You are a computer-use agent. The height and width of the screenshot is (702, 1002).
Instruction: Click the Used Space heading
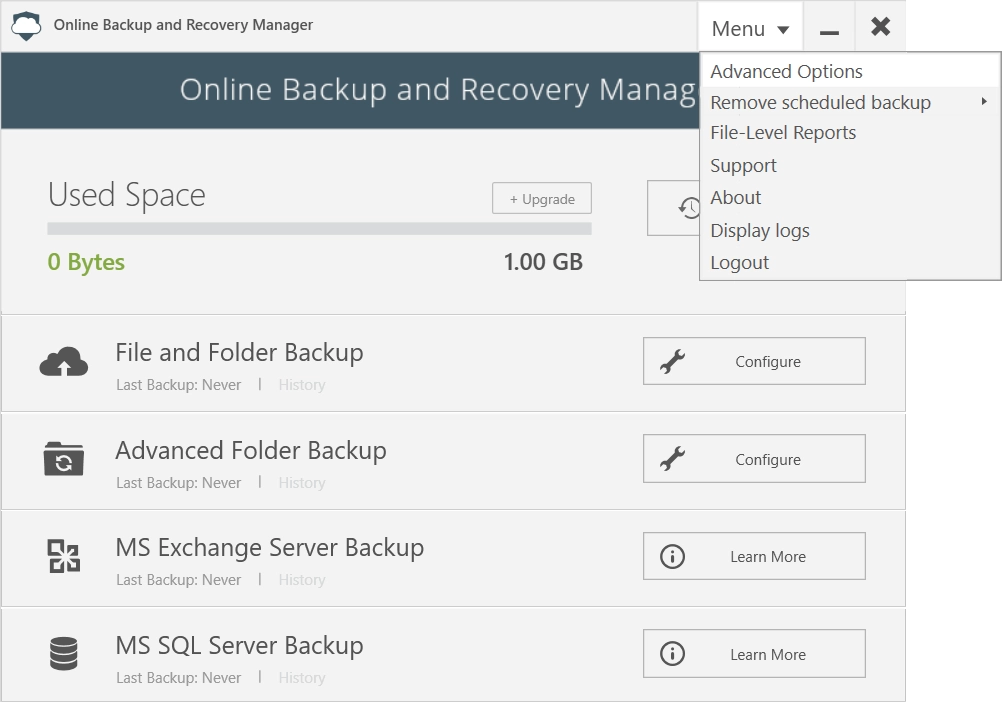(127, 195)
